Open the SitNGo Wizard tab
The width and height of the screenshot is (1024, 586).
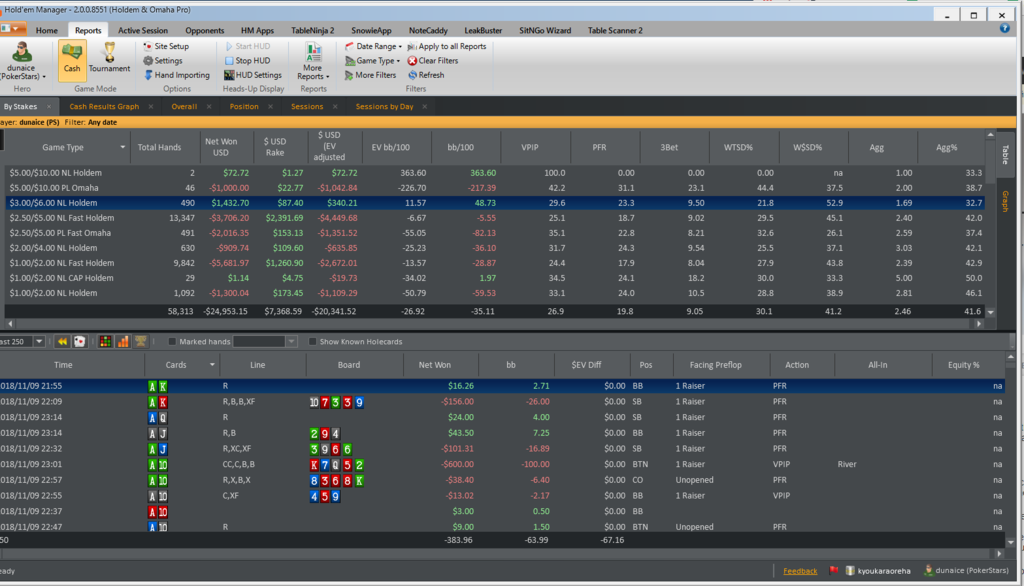coord(545,30)
